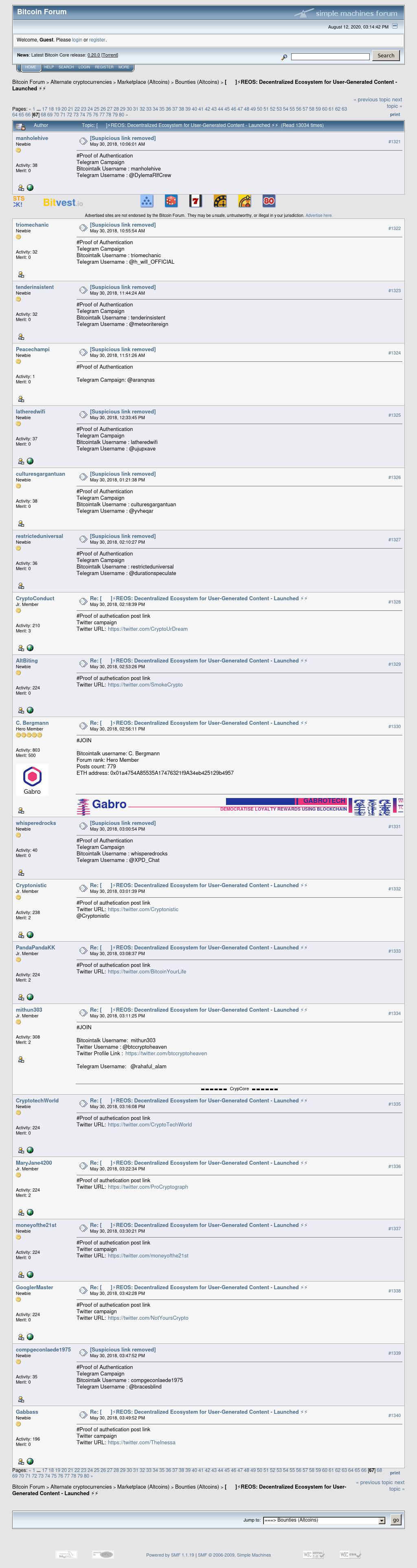View mithun303's profile icon
Image resolution: width=417 pixels, height=1568 pixels.
click(x=21, y=1060)
